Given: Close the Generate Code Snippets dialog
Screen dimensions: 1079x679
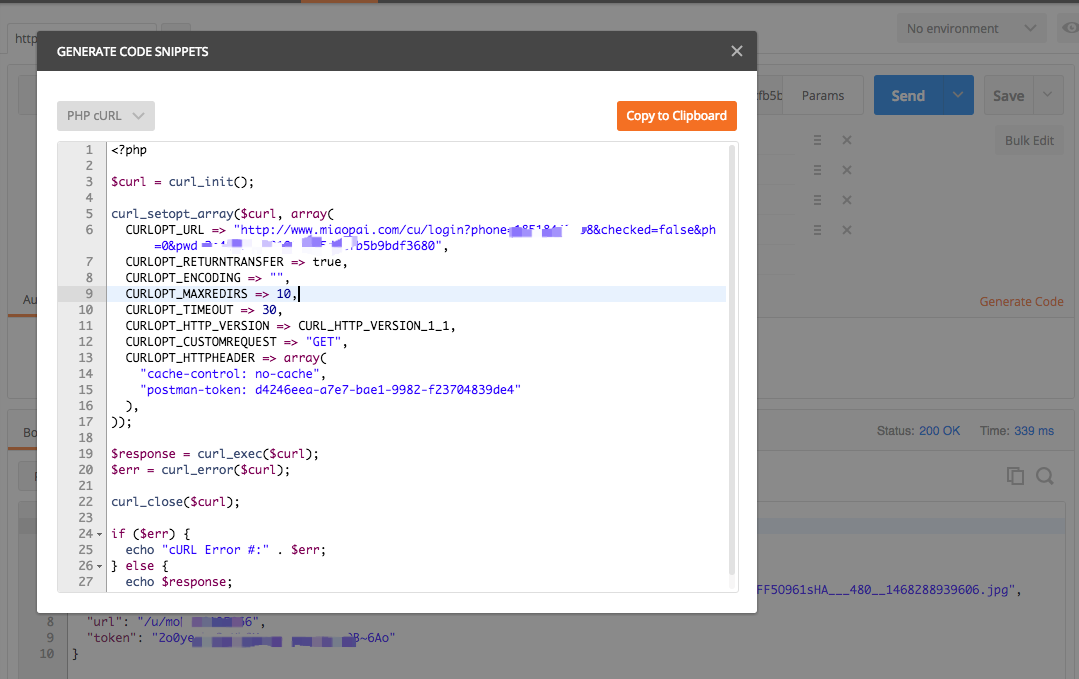Looking at the screenshot, I should (736, 51).
